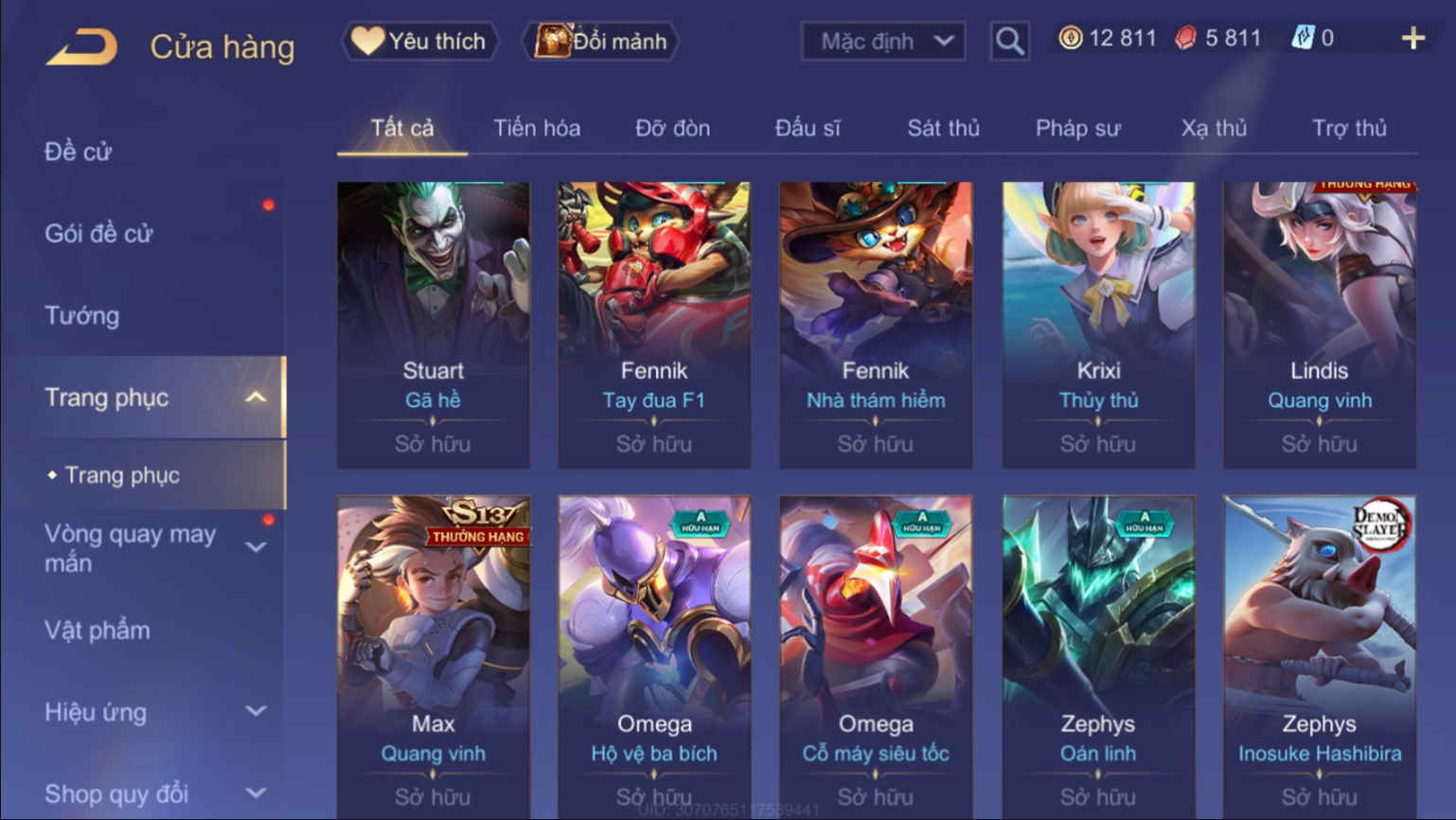This screenshot has width=1456, height=820.
Task: Expand the Hiệu ứng sidebar section
Action: 256,711
